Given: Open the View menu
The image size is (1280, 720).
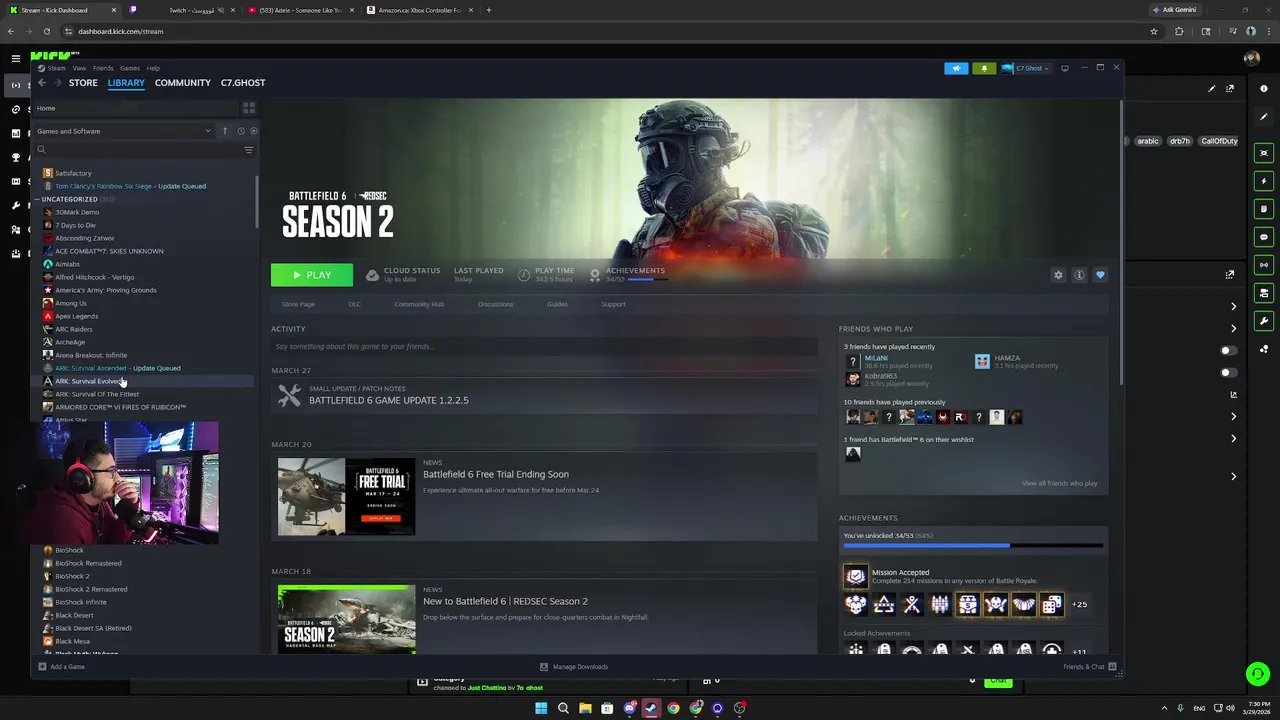Looking at the screenshot, I should point(79,68).
